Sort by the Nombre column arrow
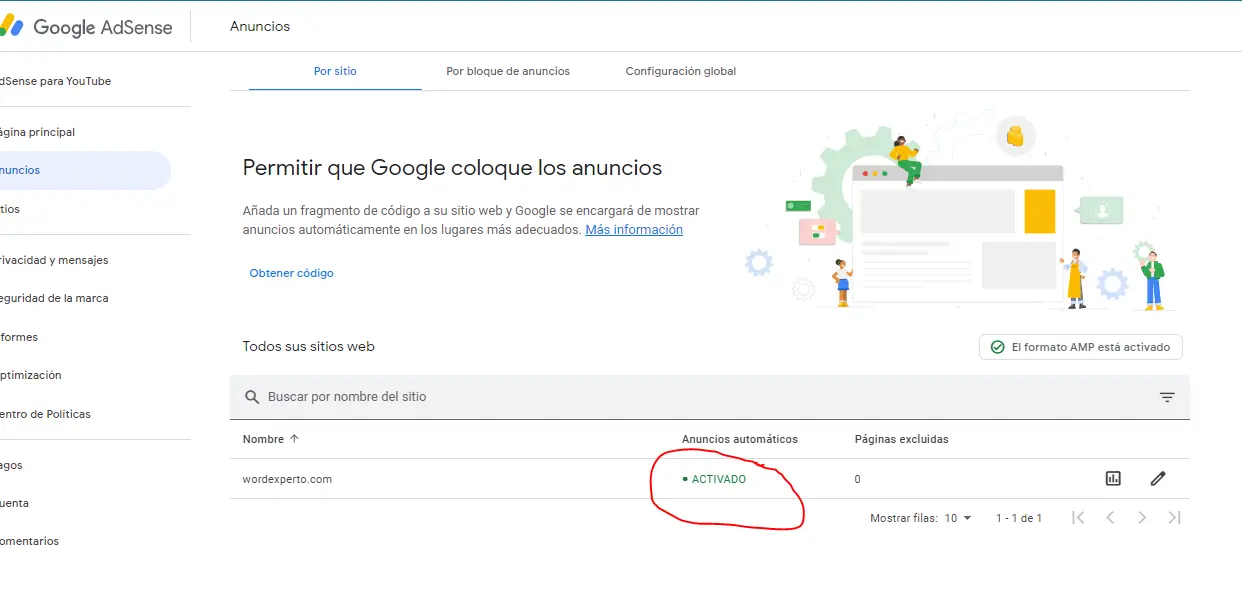 point(294,439)
